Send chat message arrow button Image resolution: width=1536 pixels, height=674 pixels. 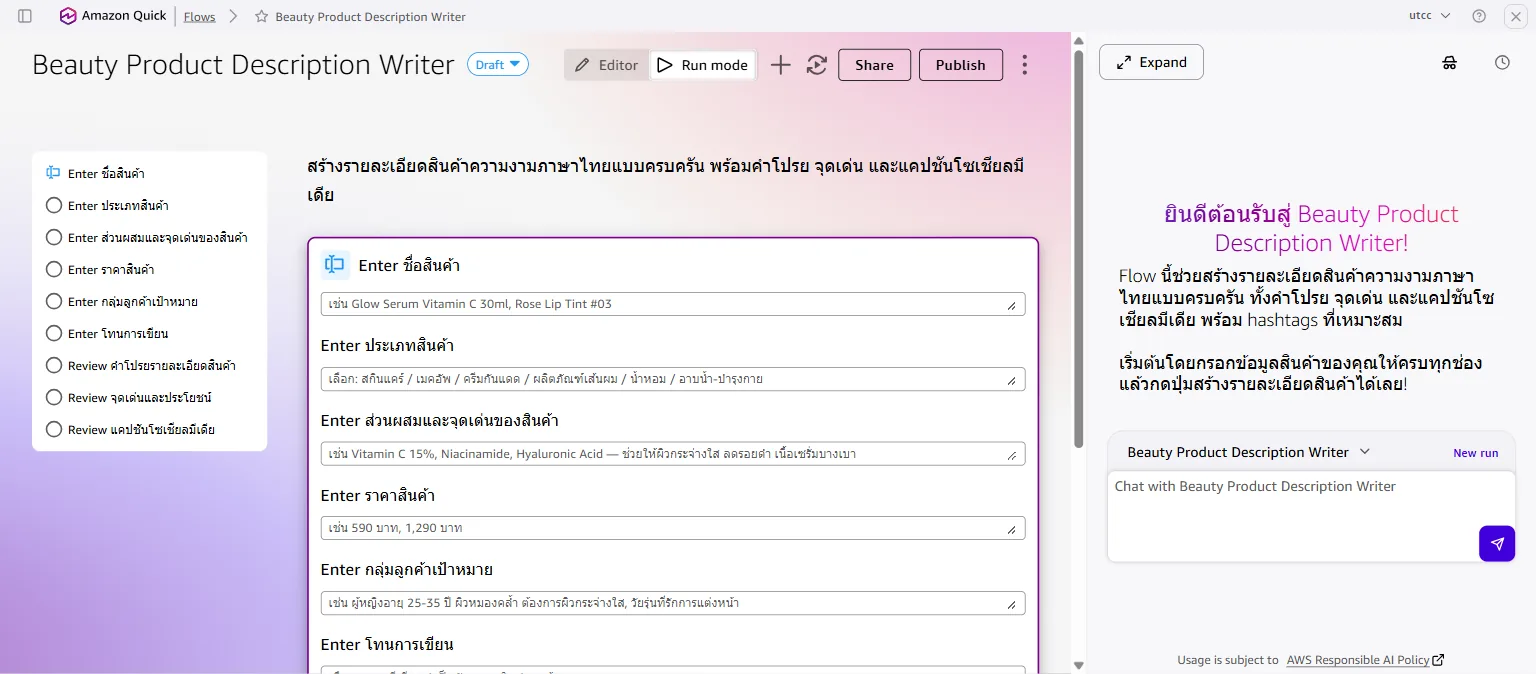pyautogui.click(x=1497, y=544)
